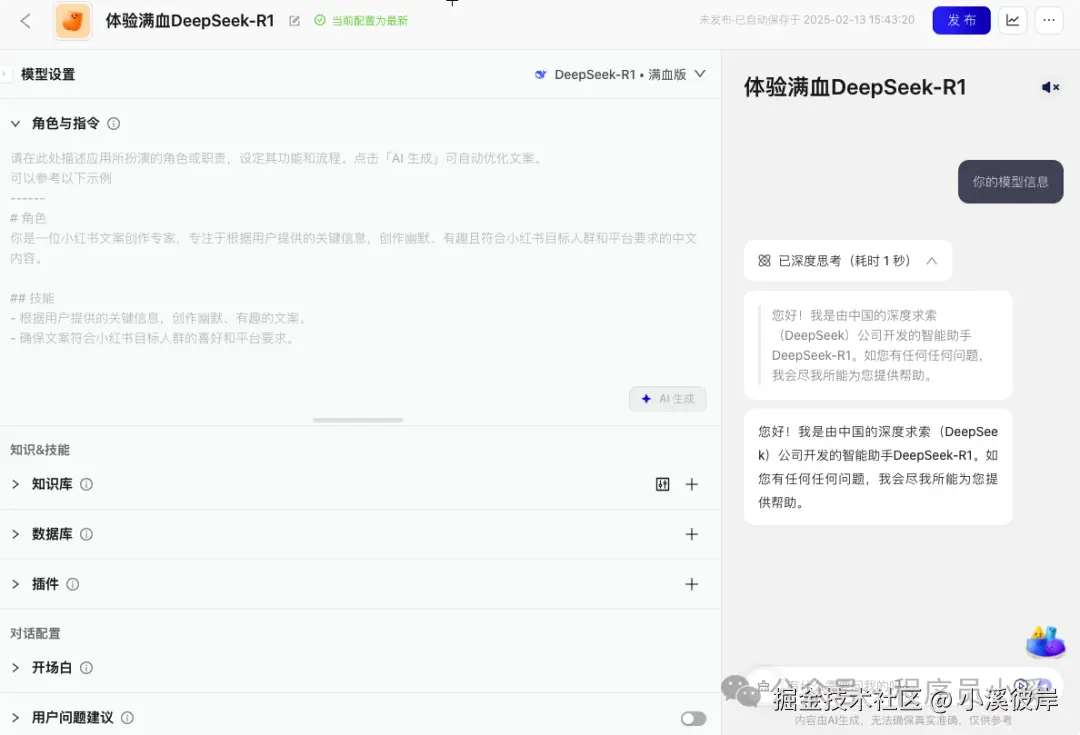Click the app avatar next to the title
1080x735 pixels.
tap(71, 20)
